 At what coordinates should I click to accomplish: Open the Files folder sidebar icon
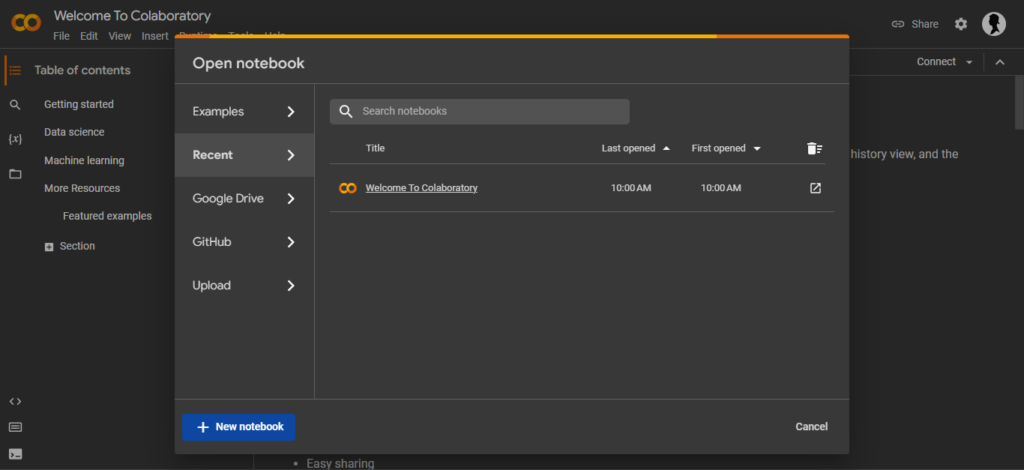15,174
